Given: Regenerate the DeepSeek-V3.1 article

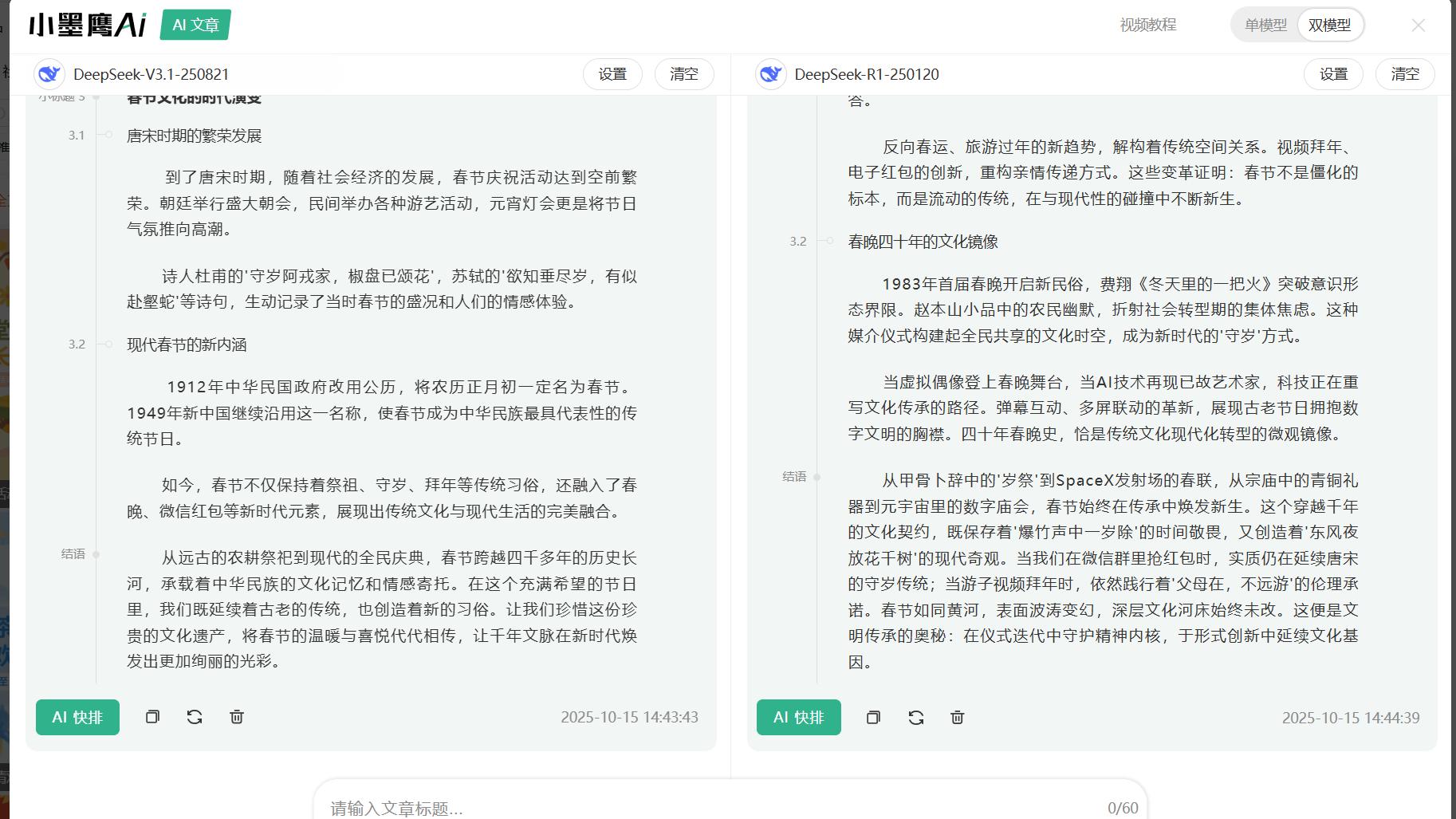Looking at the screenshot, I should 195,717.
